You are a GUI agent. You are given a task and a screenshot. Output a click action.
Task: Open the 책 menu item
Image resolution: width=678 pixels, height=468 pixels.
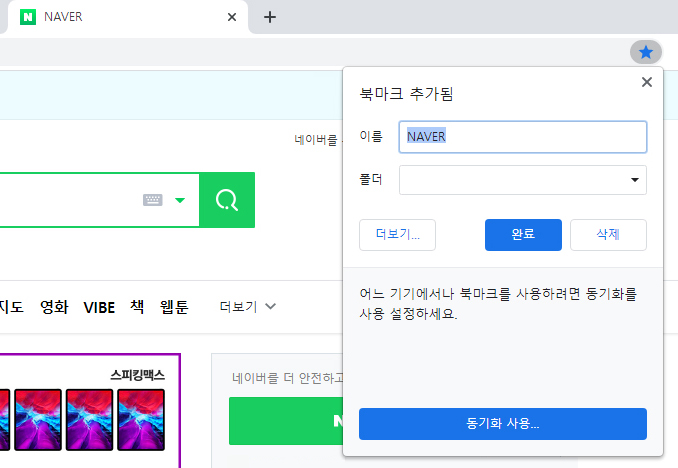(137, 307)
